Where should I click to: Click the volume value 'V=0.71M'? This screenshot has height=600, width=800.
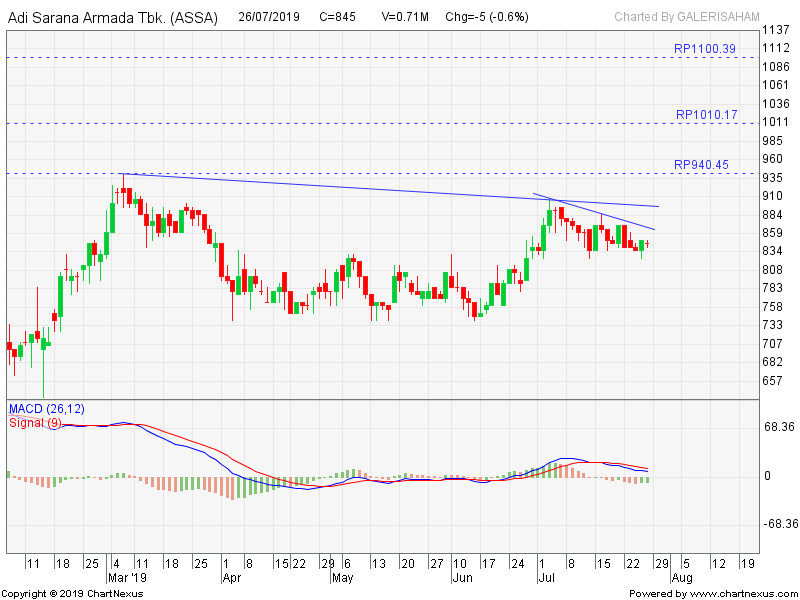point(405,17)
